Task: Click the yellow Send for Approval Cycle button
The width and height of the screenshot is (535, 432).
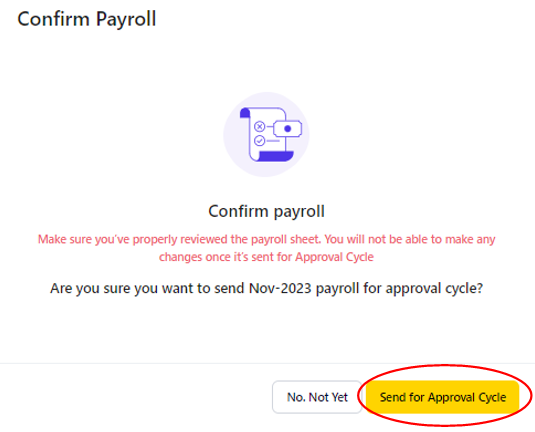Action: (442, 397)
